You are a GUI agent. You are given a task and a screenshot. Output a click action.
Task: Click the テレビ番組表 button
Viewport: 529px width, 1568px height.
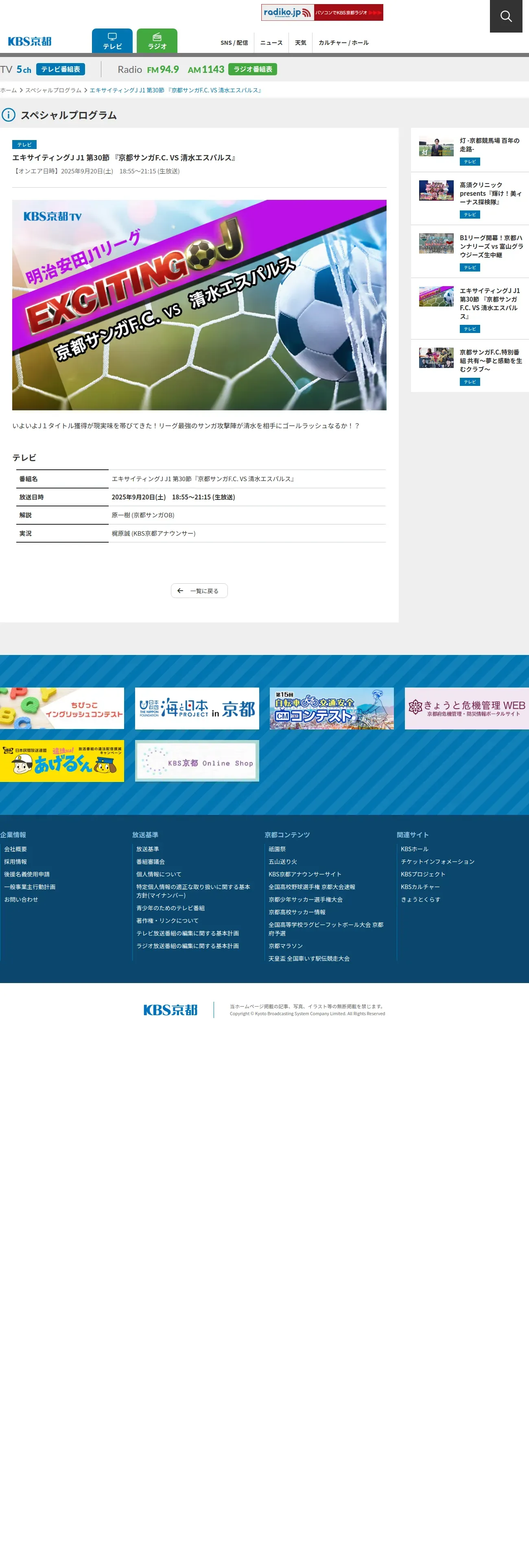(60, 69)
